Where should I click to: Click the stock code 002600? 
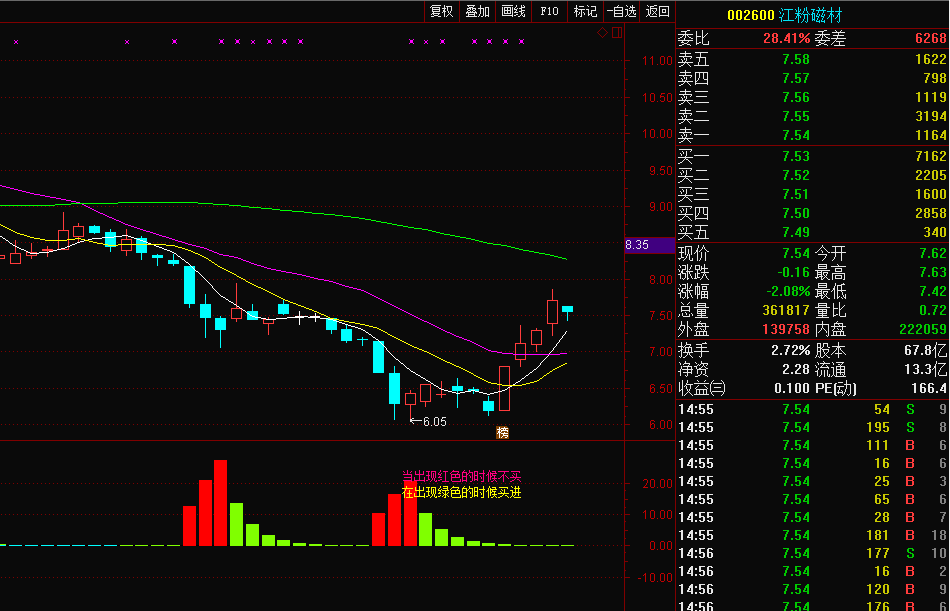tap(750, 15)
